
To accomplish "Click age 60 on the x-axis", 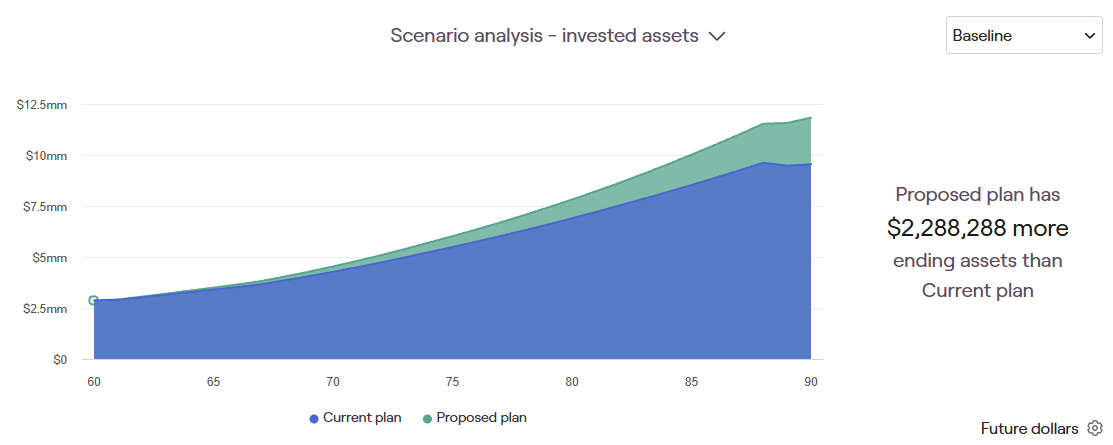I will pyautogui.click(x=94, y=382).
